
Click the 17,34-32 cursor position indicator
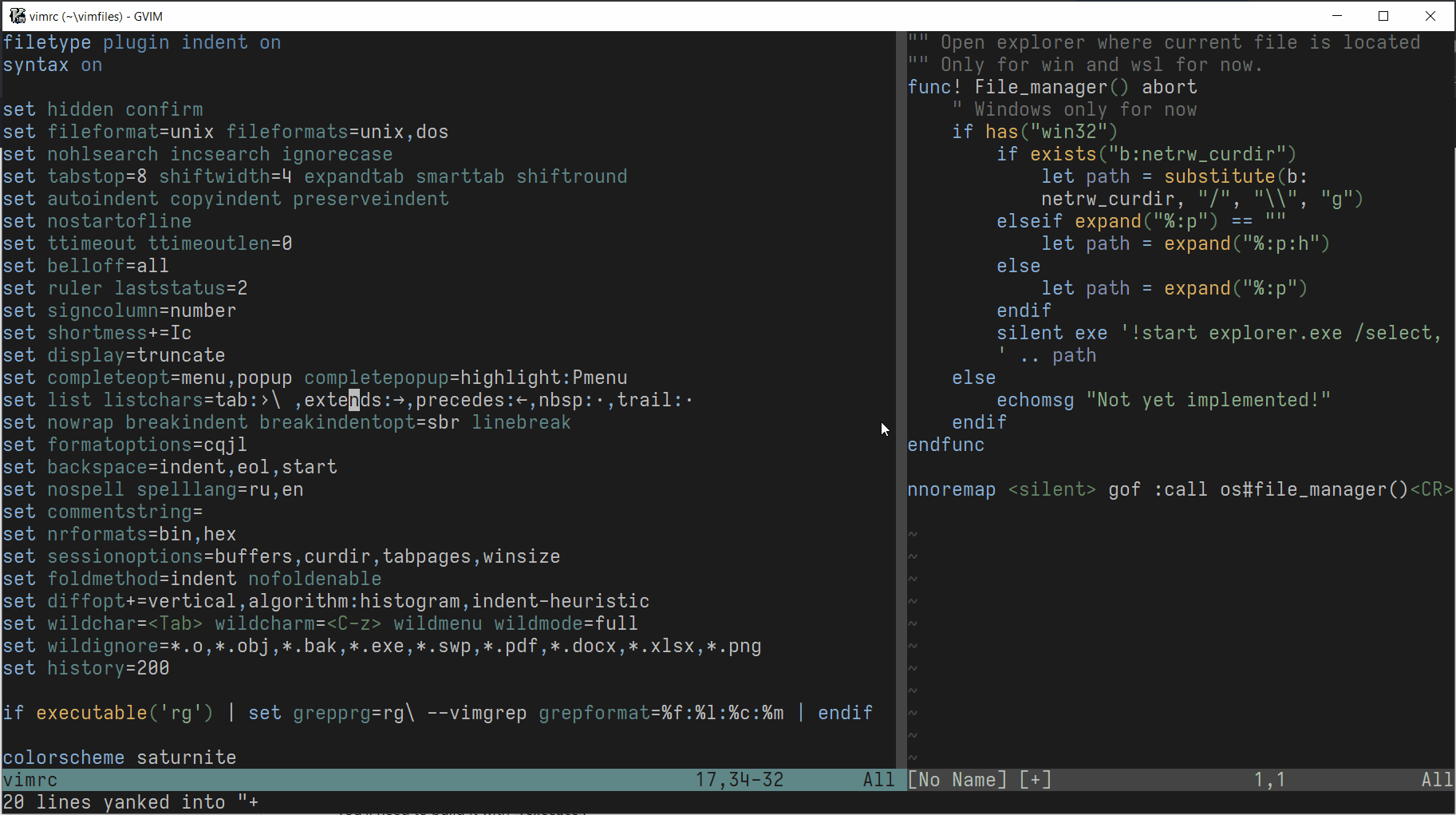(740, 780)
